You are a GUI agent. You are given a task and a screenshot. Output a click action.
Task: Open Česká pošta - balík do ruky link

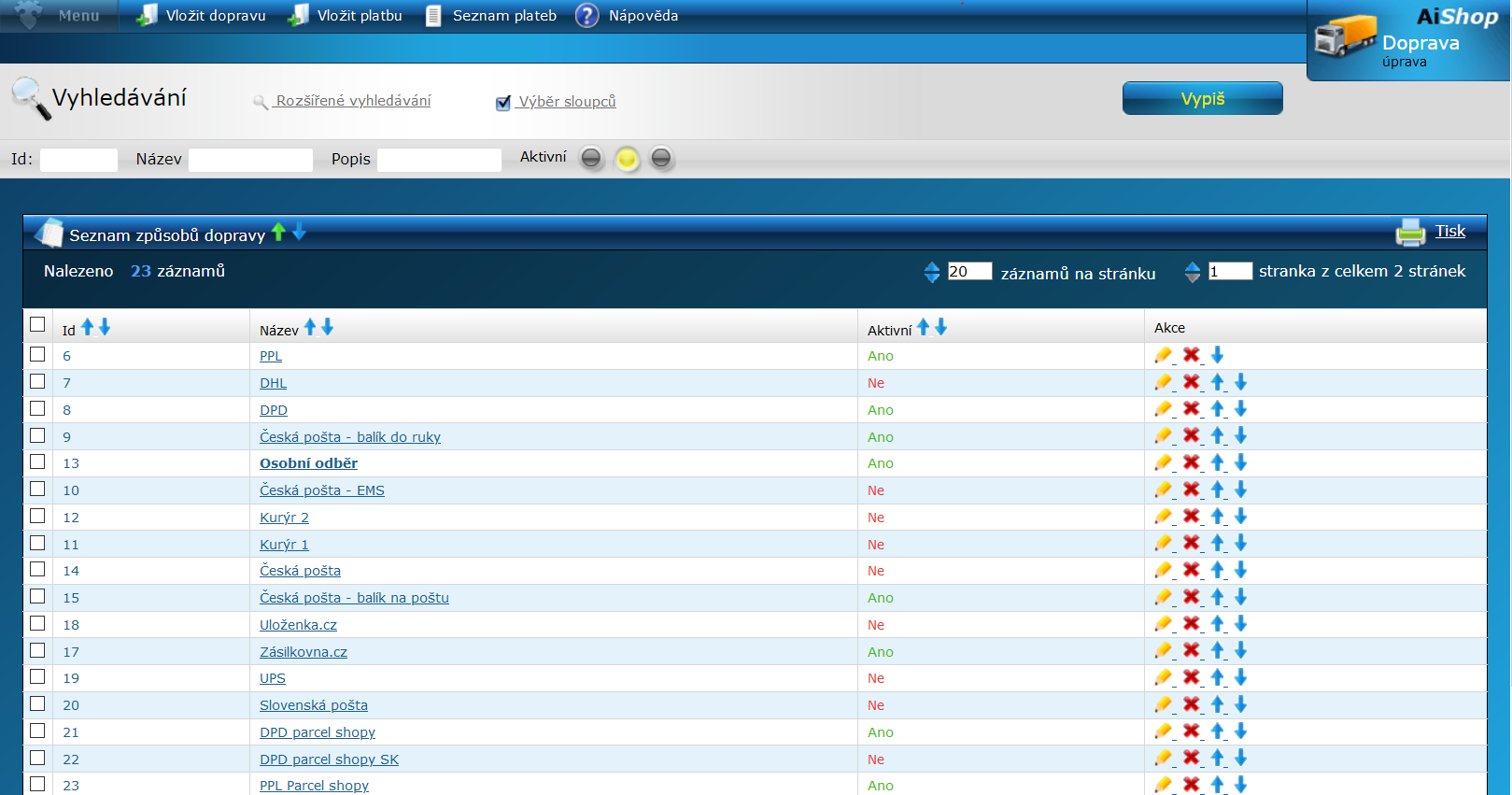click(350, 437)
